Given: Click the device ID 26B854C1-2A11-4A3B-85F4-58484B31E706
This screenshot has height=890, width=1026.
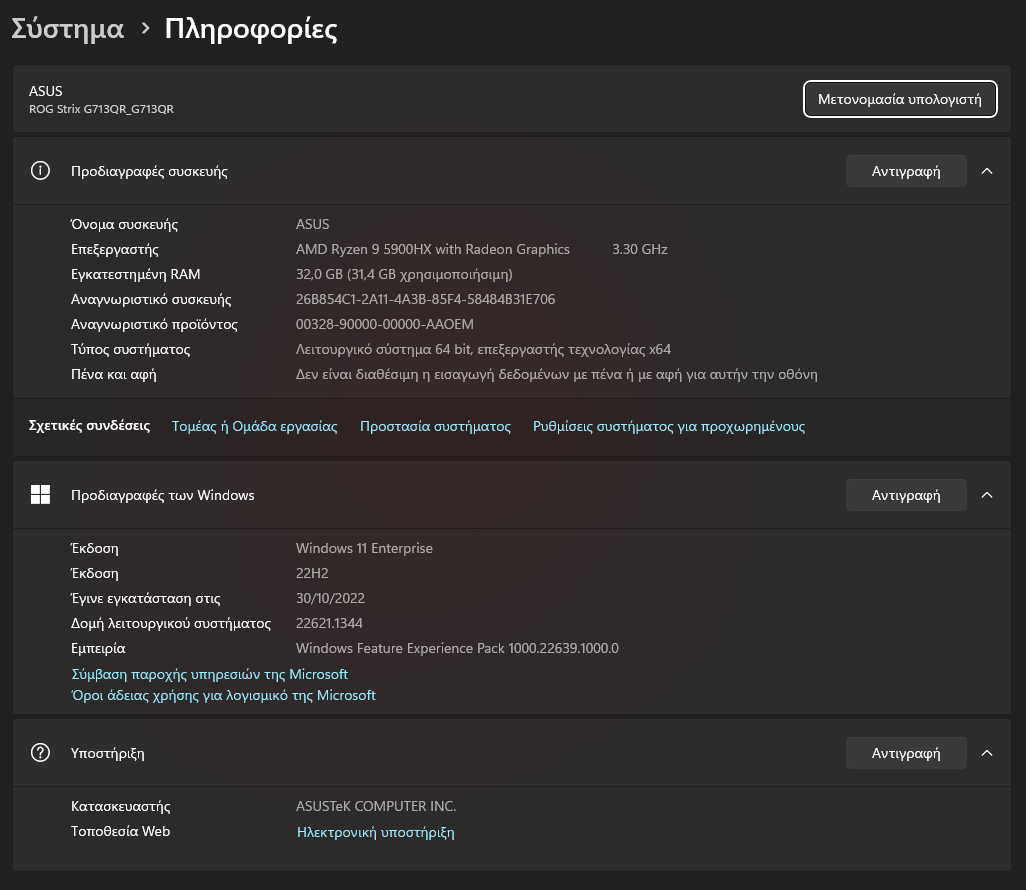Looking at the screenshot, I should [425, 299].
